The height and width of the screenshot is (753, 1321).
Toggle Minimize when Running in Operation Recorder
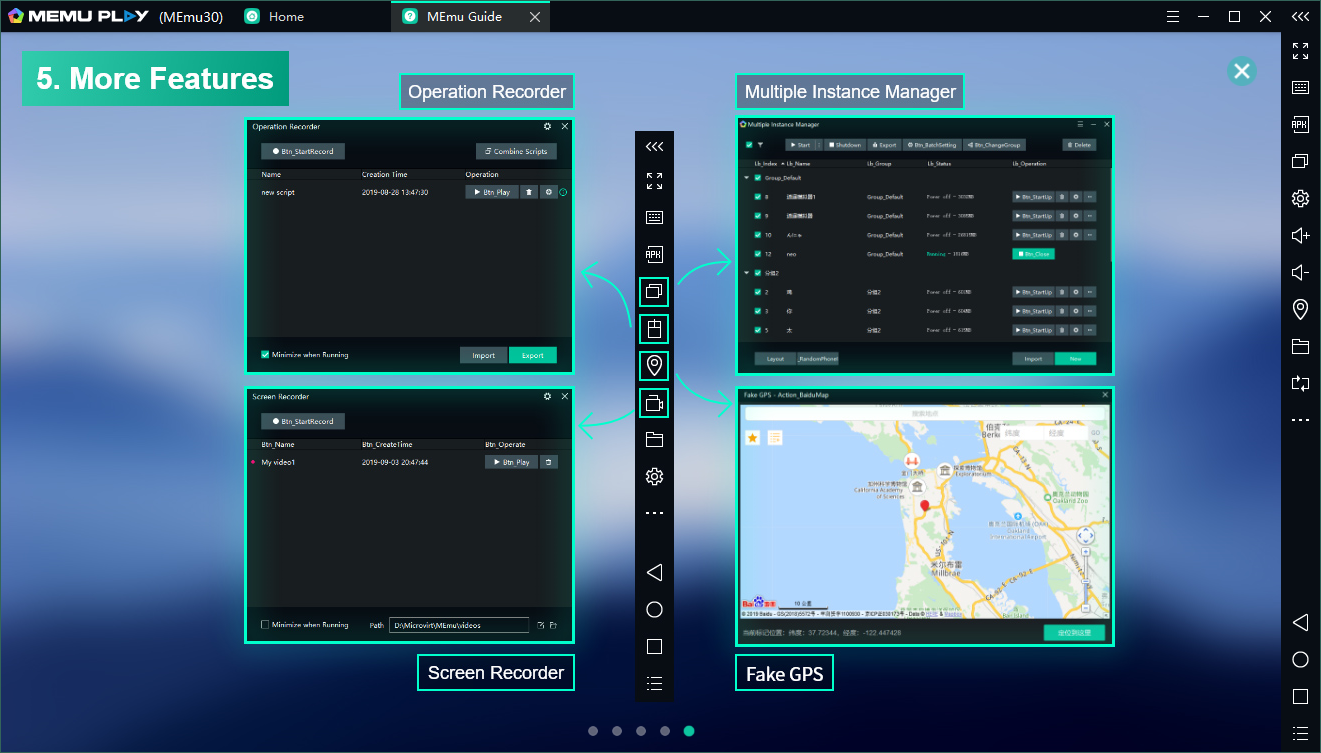coord(265,355)
